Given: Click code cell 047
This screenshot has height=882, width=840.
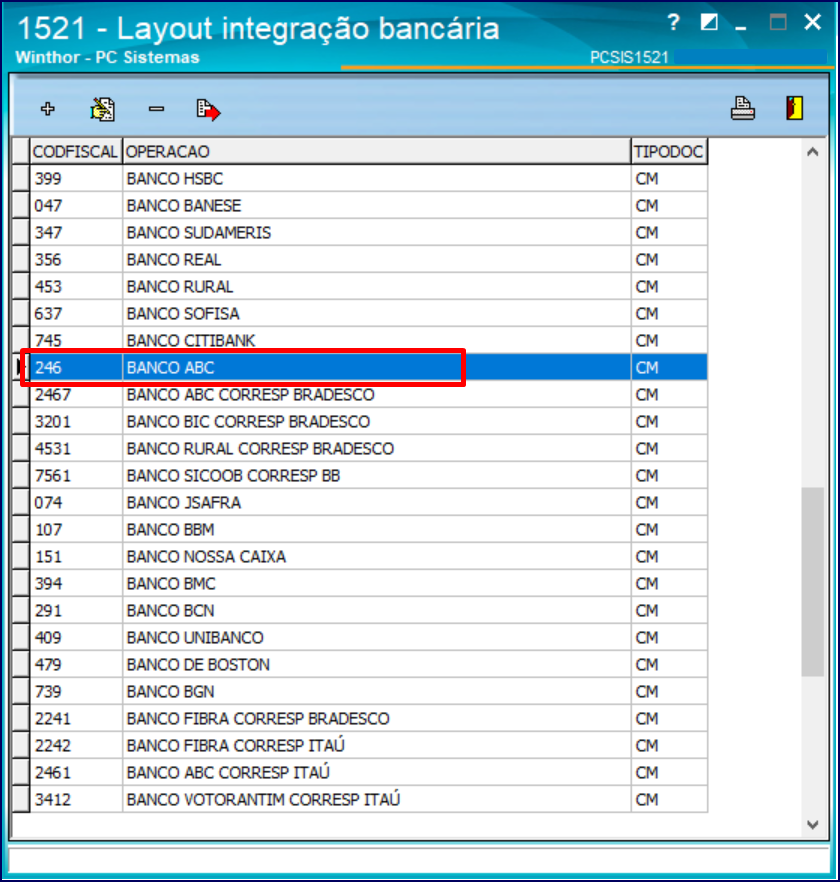Looking at the screenshot, I should coord(76,206).
